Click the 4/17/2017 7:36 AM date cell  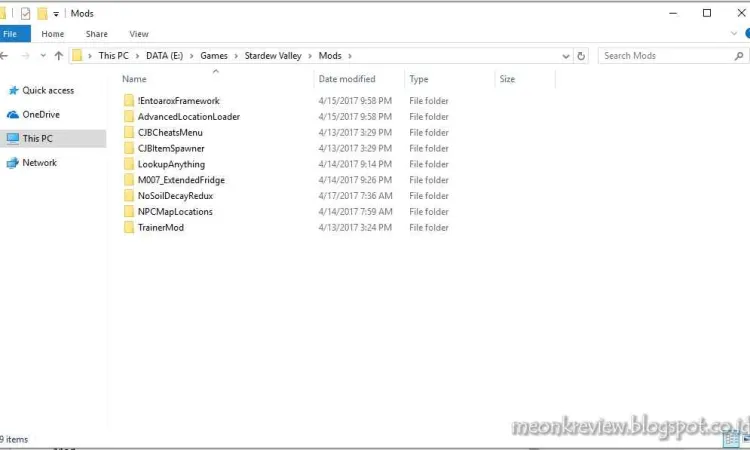[355, 196]
